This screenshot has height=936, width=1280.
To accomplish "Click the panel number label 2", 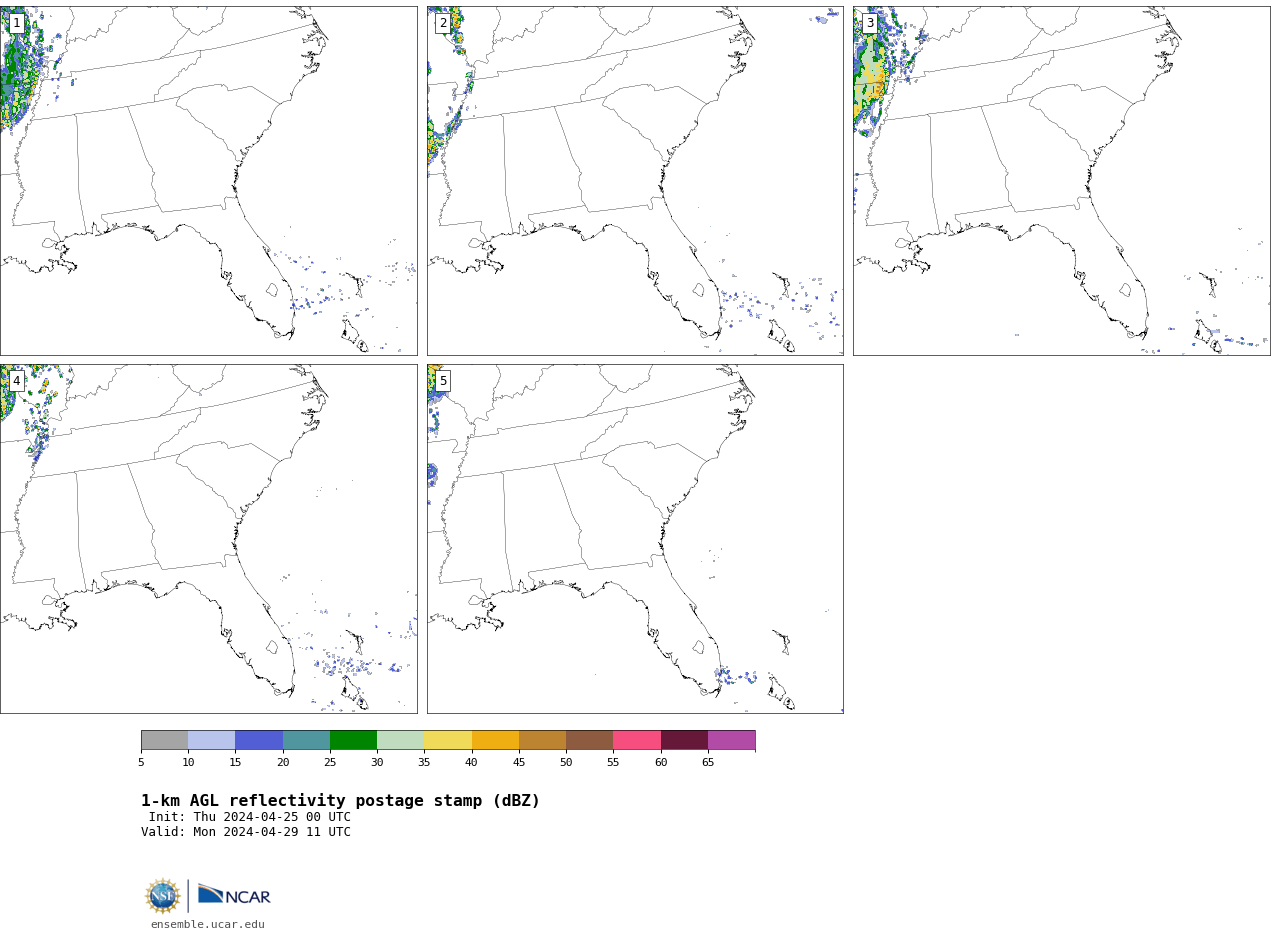I will pyautogui.click(x=443, y=23).
